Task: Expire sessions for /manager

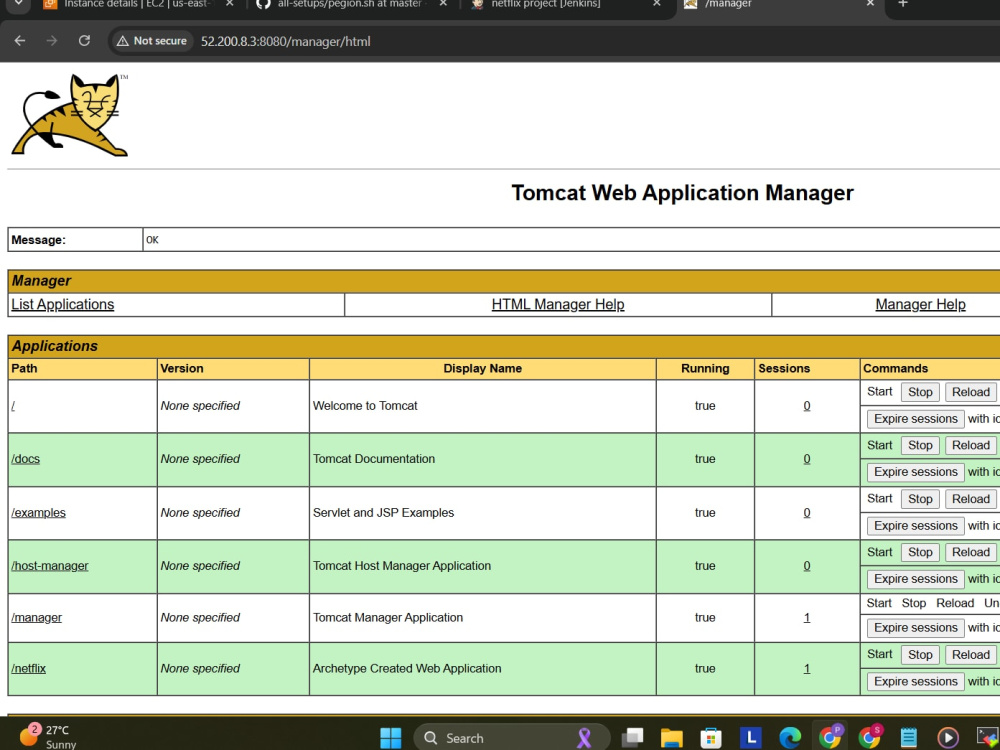Action: (915, 628)
